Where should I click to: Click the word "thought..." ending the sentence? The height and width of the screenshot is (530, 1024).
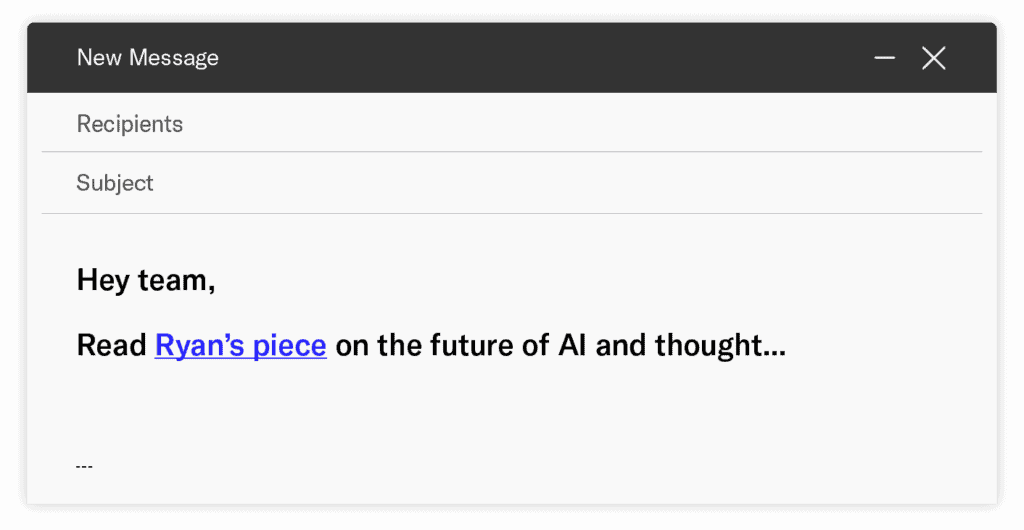[720, 346]
